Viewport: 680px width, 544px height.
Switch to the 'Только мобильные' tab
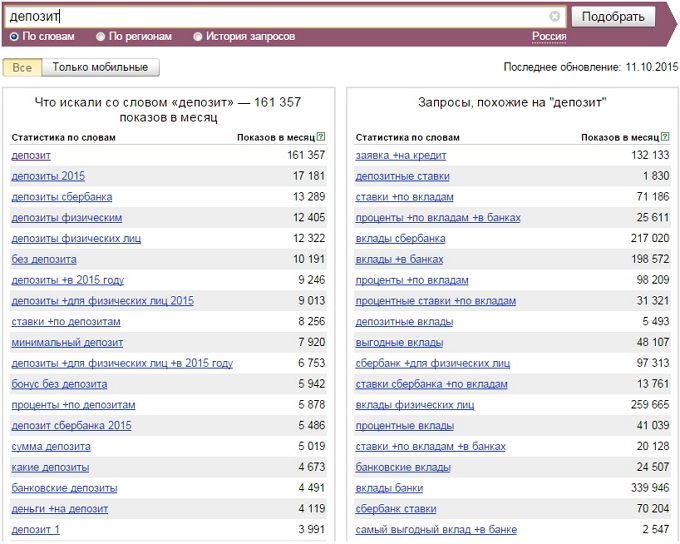click(100, 68)
